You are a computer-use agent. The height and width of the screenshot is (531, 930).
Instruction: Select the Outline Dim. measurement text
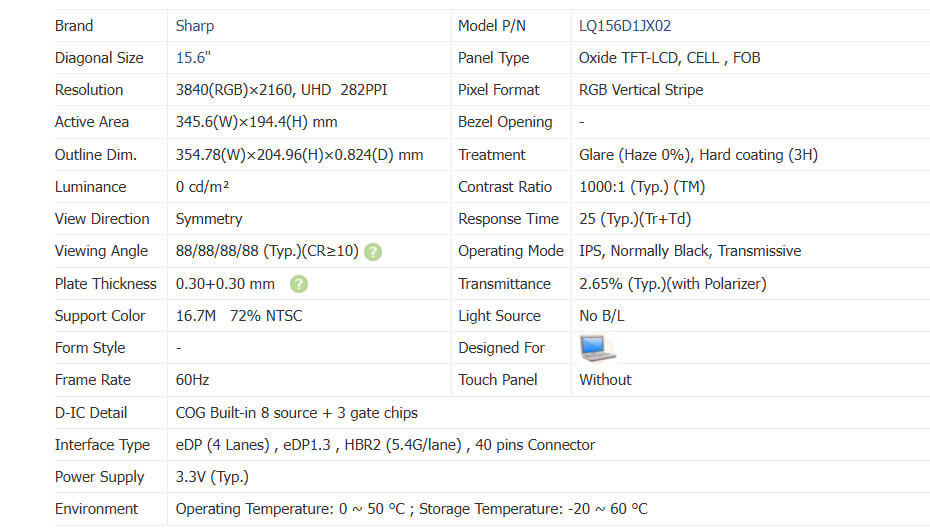coord(299,155)
